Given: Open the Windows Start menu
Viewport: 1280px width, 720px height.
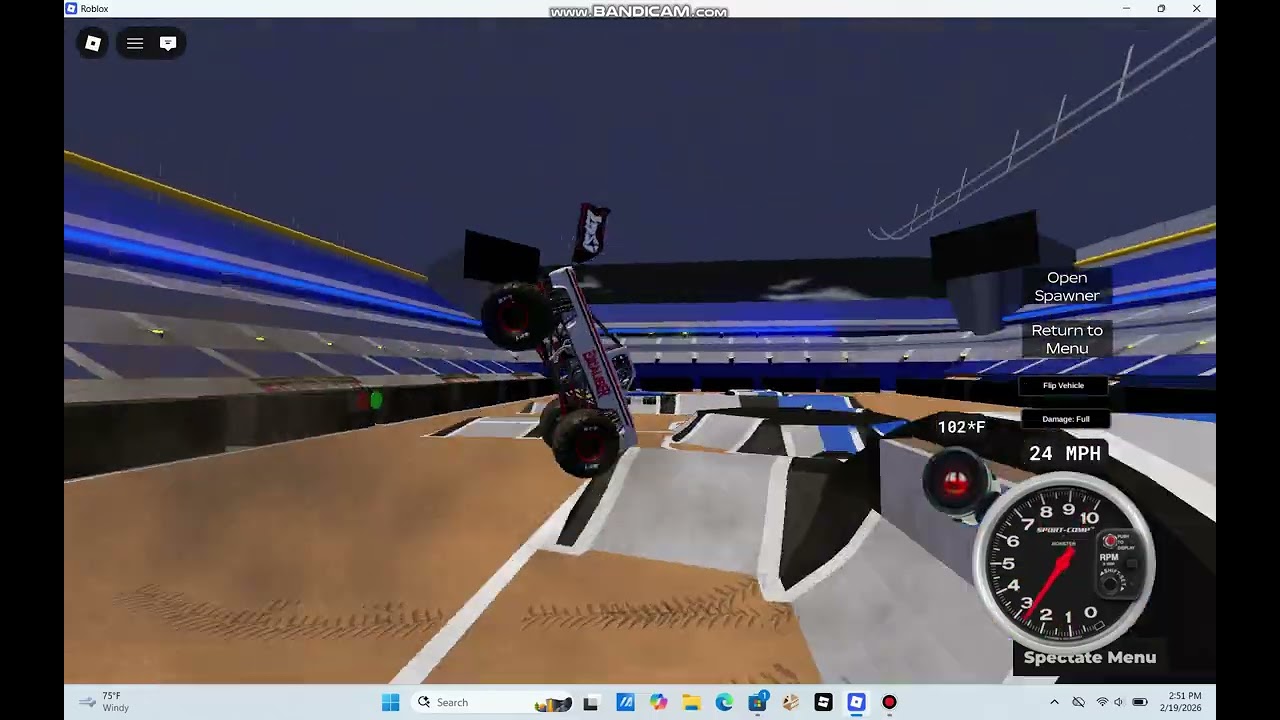Looking at the screenshot, I should click(391, 702).
